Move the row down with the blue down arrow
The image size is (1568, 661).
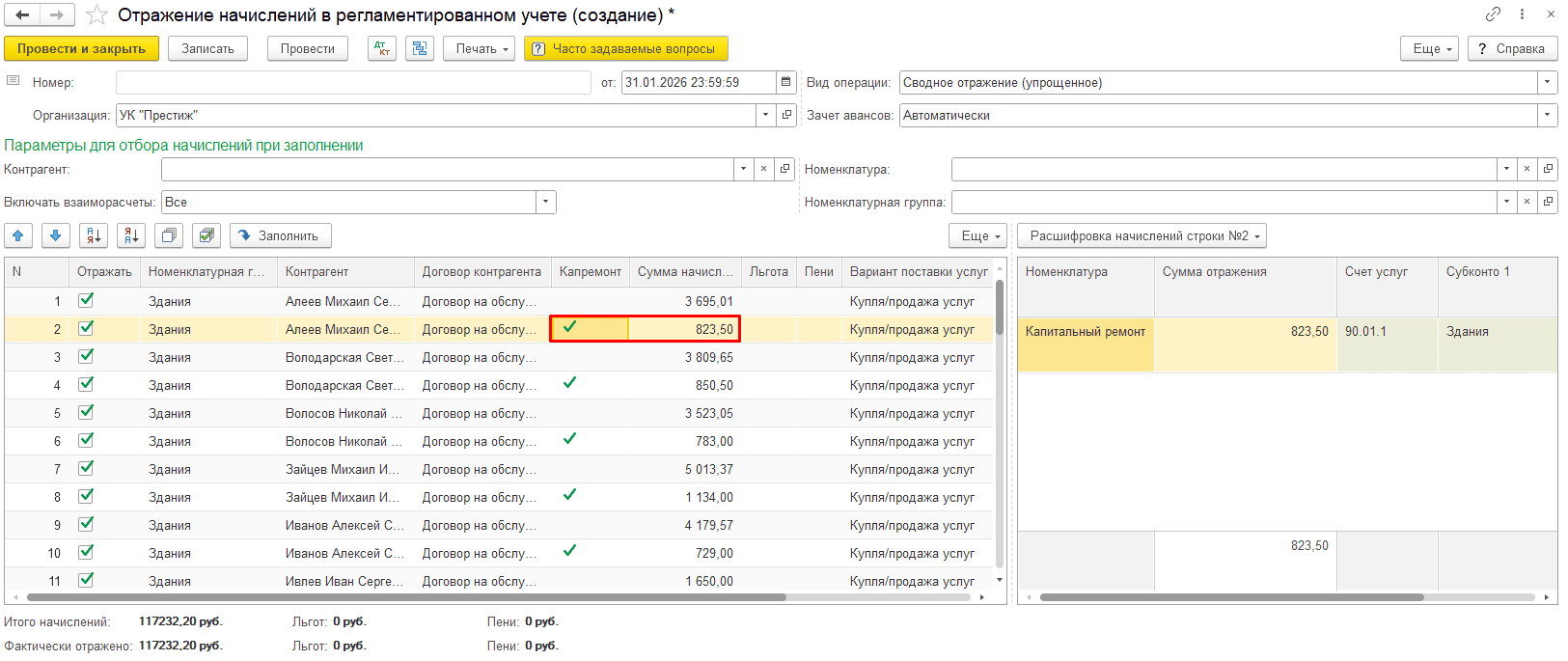56,235
